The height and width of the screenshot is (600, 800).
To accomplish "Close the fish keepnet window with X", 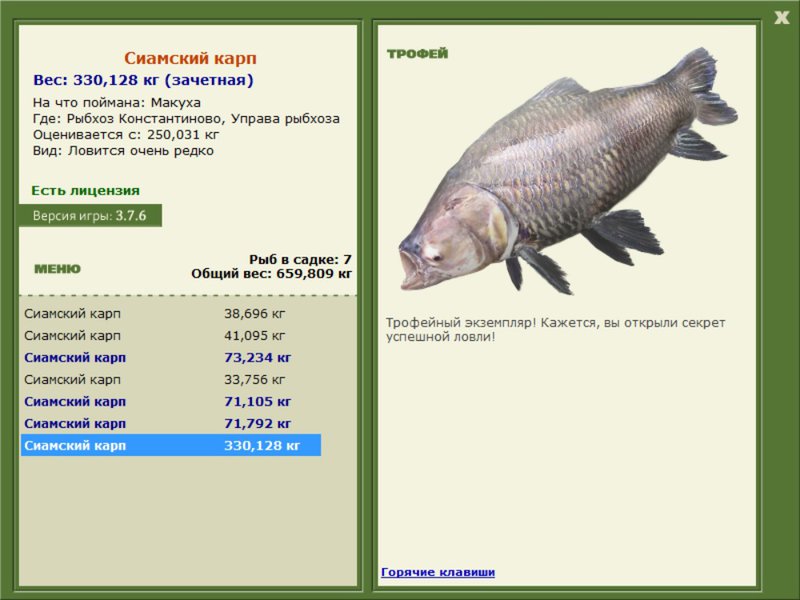I will (x=781, y=18).
